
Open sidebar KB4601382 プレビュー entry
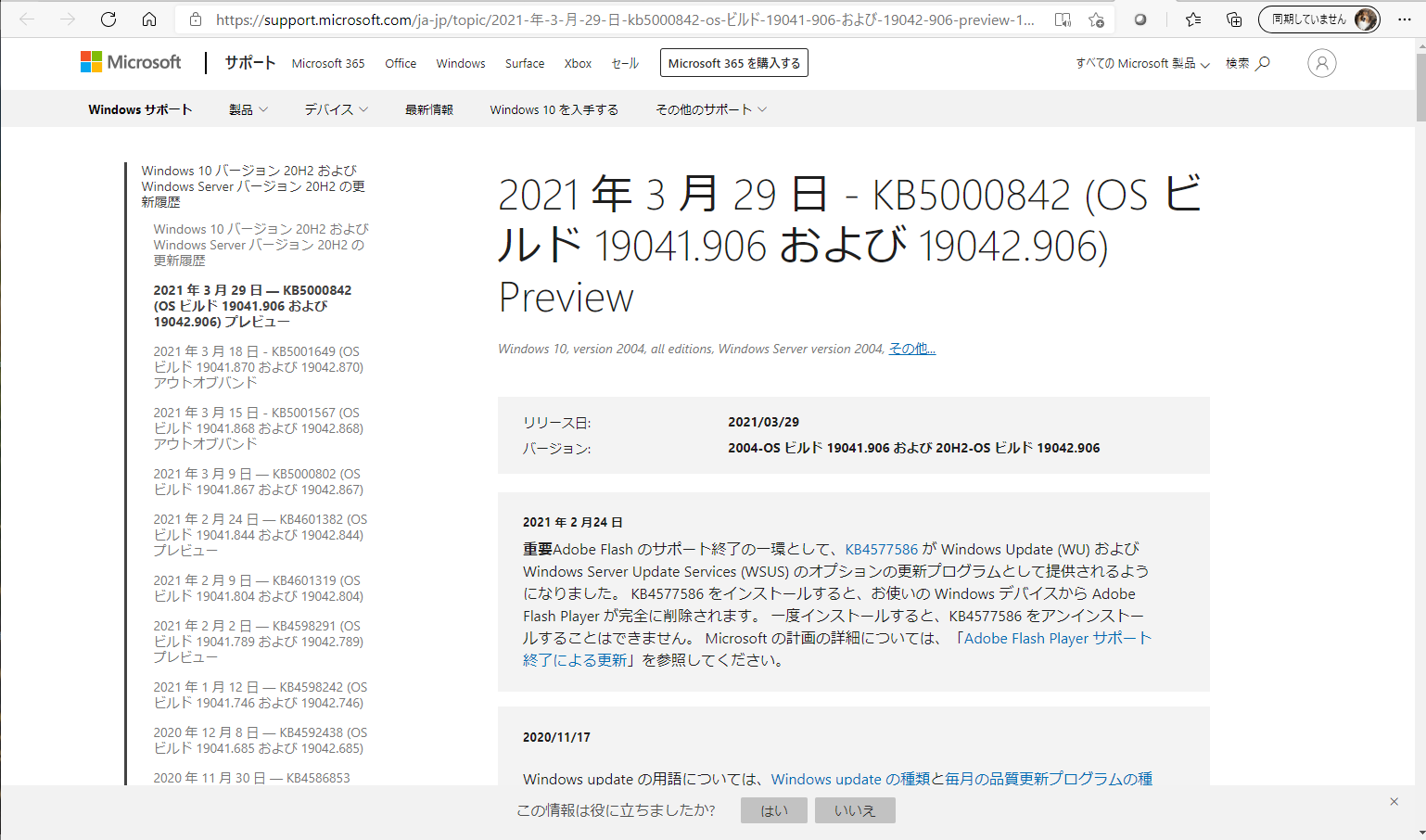[x=260, y=535]
